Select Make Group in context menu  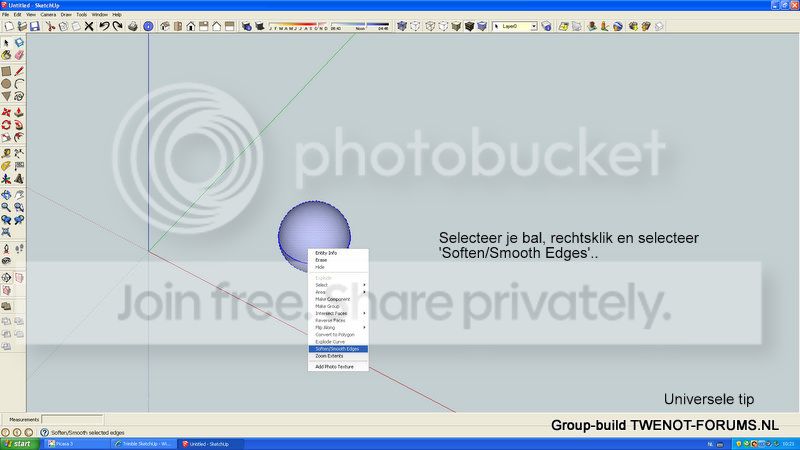338,306
